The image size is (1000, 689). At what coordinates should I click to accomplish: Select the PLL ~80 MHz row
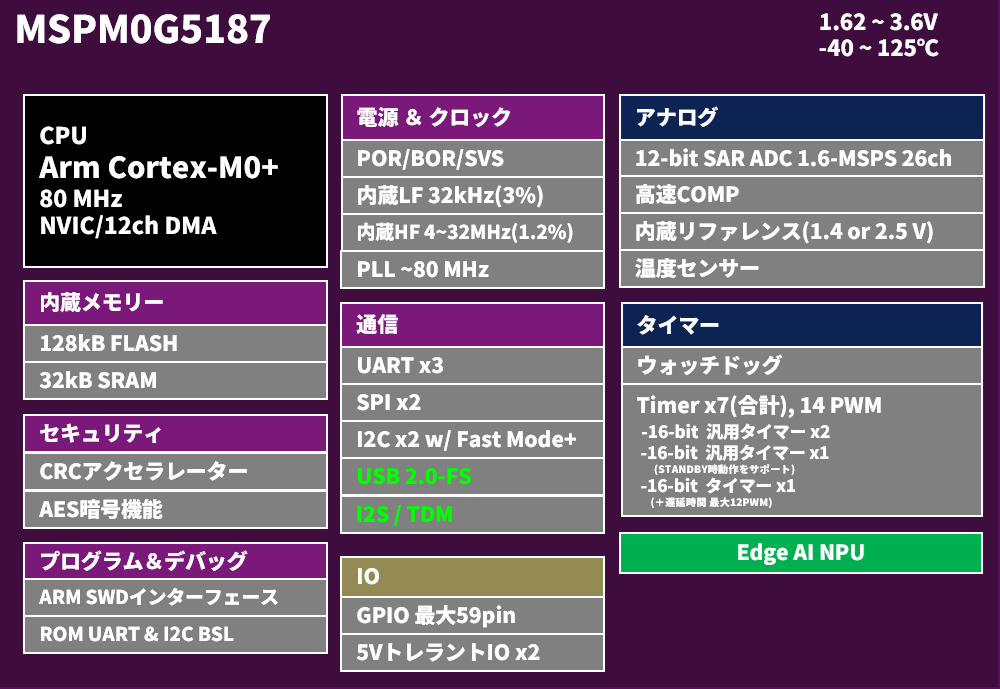coord(473,269)
